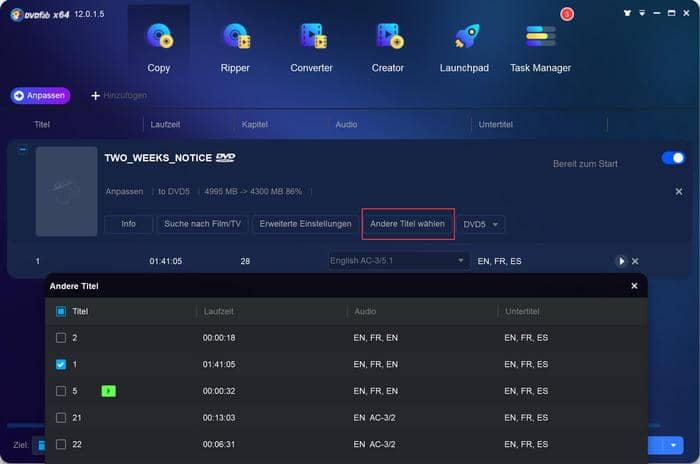Open the start button dropdown arrow at bottom right
Viewport: 700px width, 464px height.
click(673, 445)
